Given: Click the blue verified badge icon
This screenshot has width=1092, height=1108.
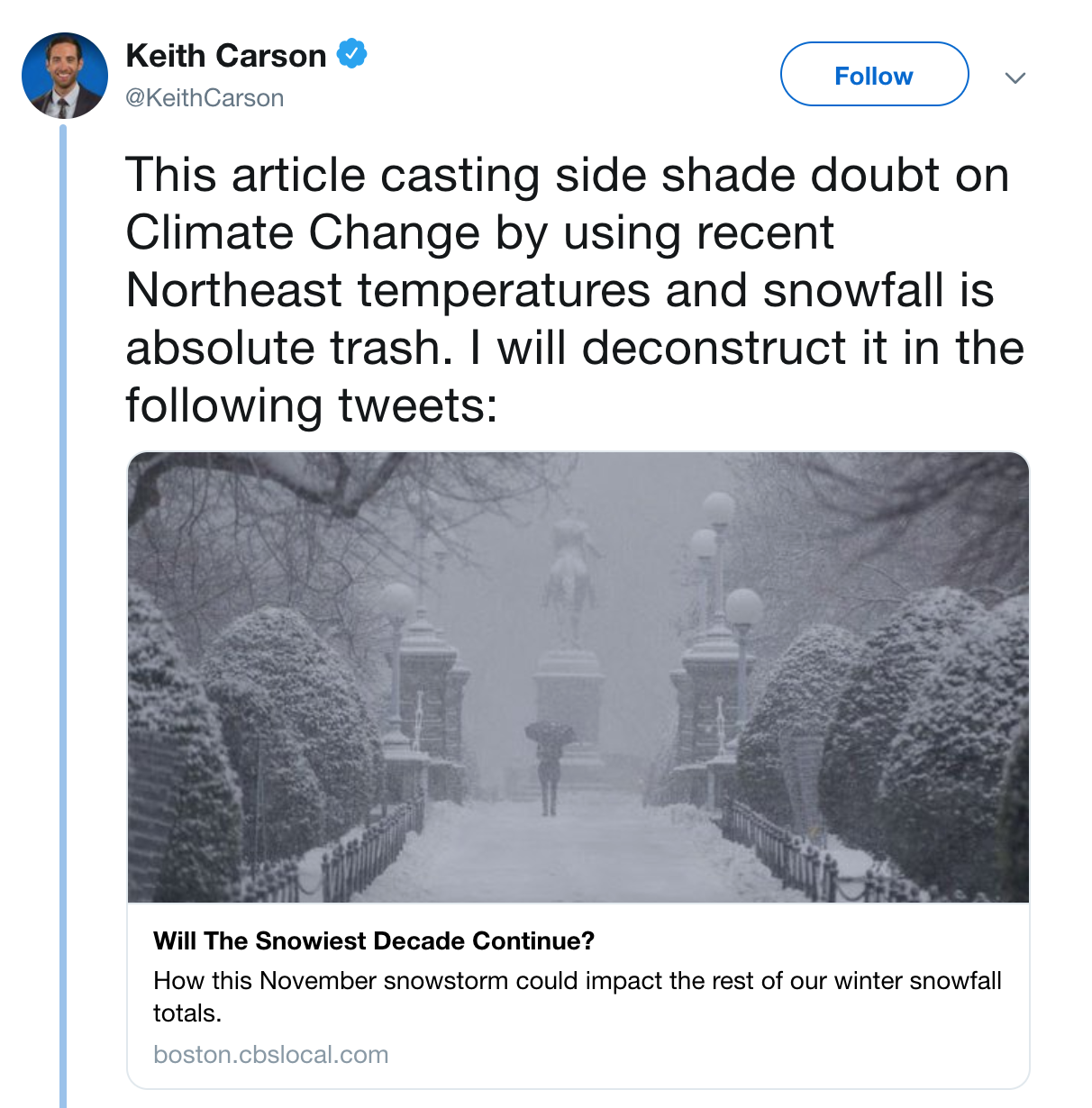Looking at the screenshot, I should pos(351,54).
